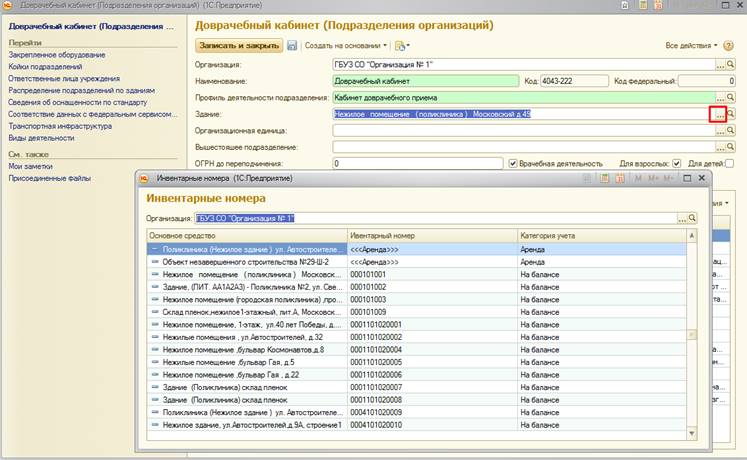The width and height of the screenshot is (747, 460).
Task: Click the save diskette icon in toolbar
Action: tap(292, 46)
